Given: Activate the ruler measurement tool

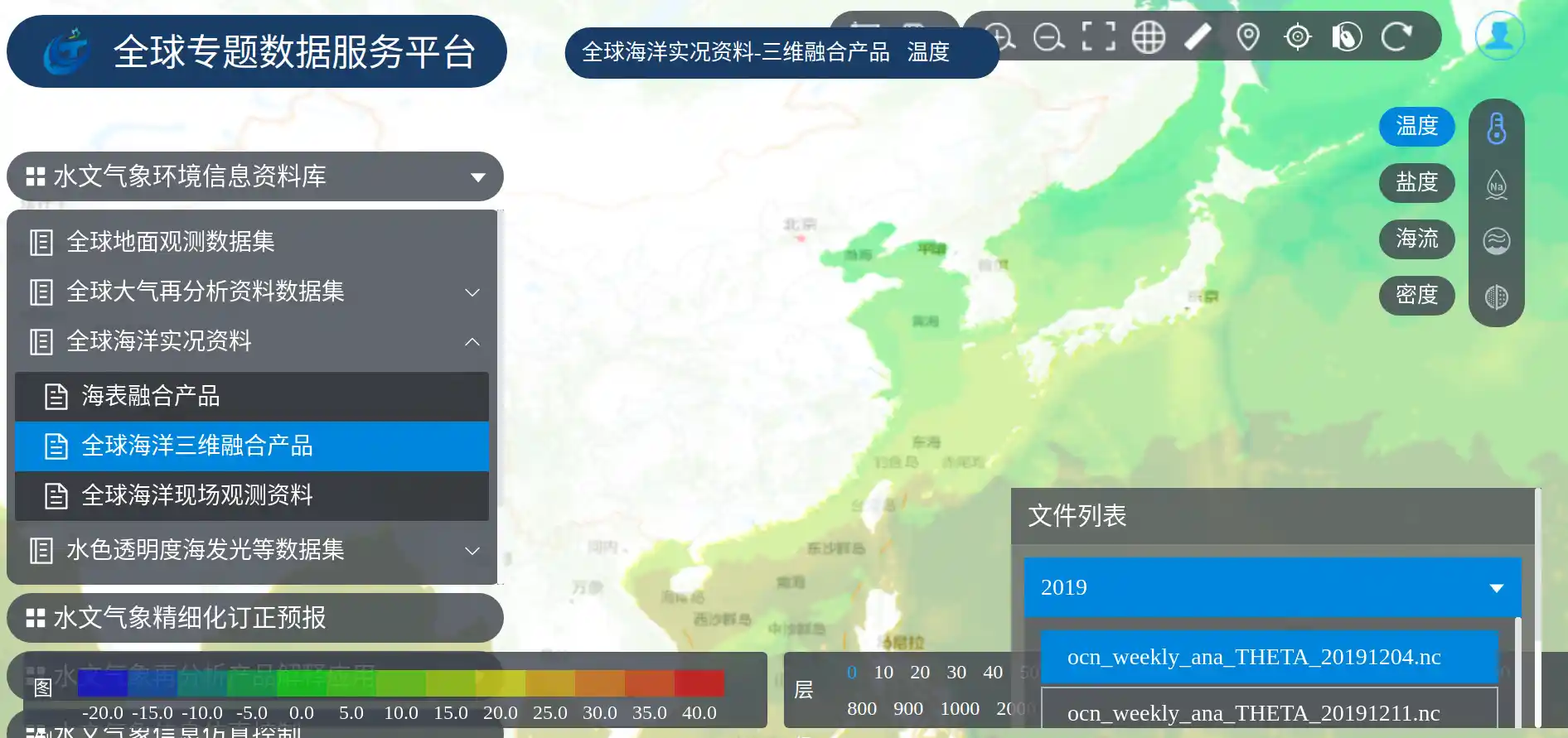Looking at the screenshot, I should (1198, 37).
